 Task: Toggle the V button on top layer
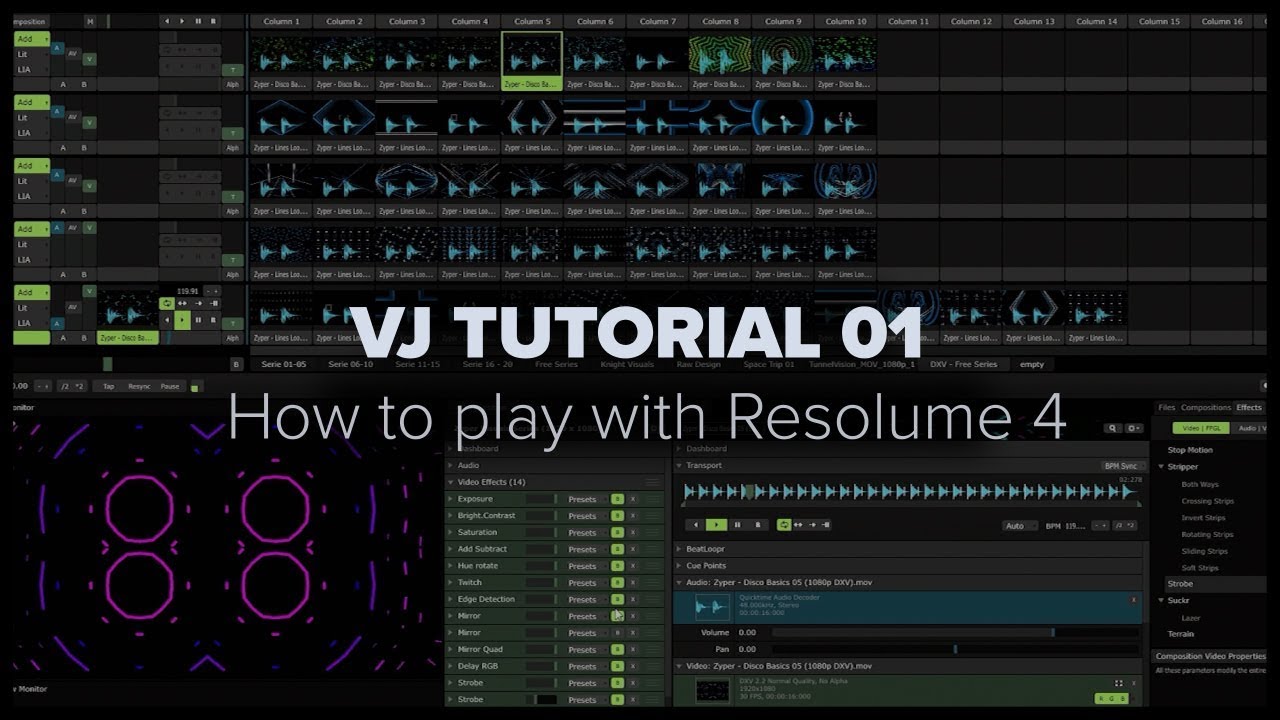point(89,59)
